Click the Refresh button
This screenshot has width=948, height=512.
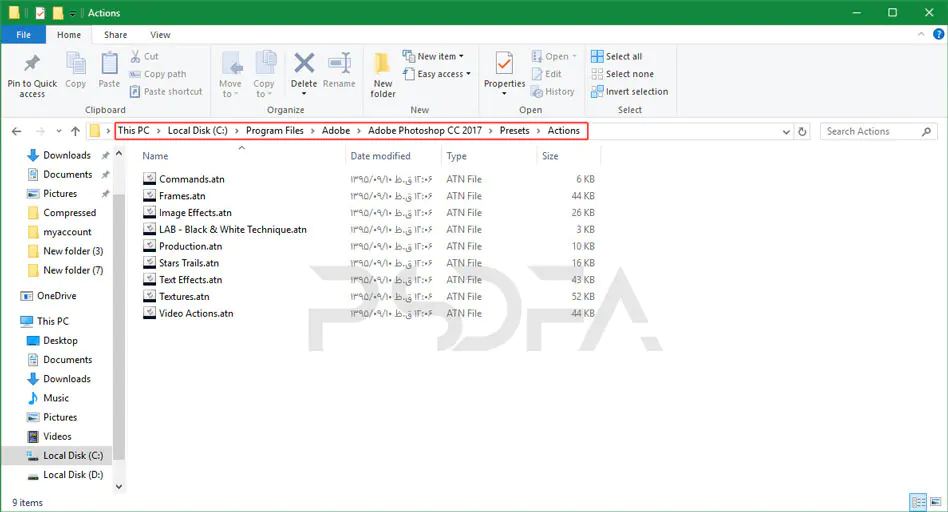802,131
